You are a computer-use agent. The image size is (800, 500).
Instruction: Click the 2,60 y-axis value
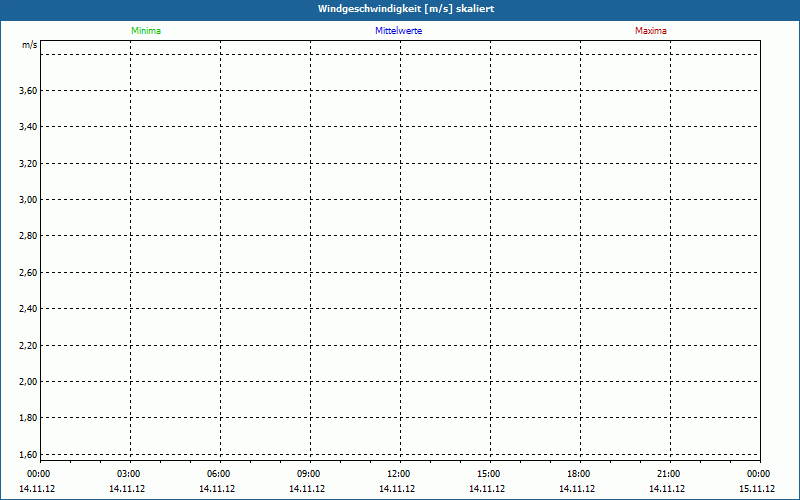28,273
